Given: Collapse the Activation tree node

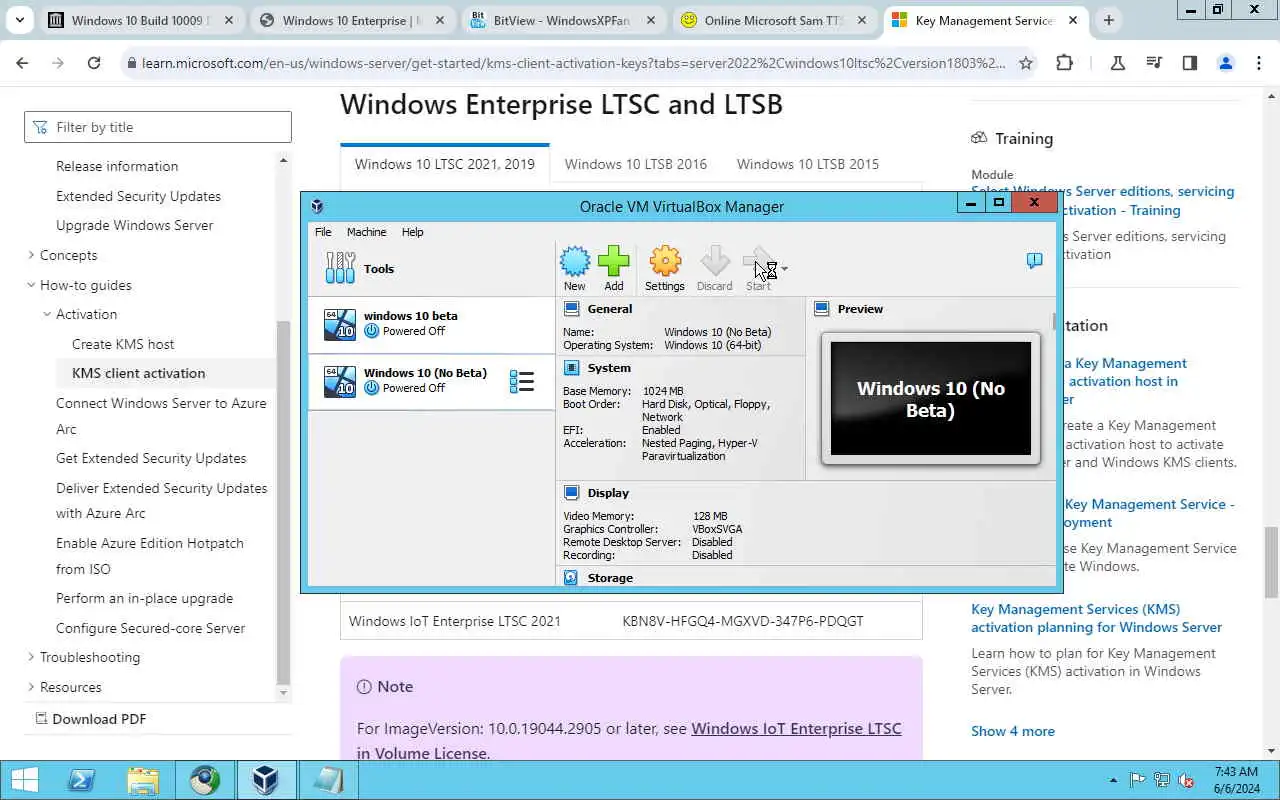Looking at the screenshot, I should tap(47, 314).
